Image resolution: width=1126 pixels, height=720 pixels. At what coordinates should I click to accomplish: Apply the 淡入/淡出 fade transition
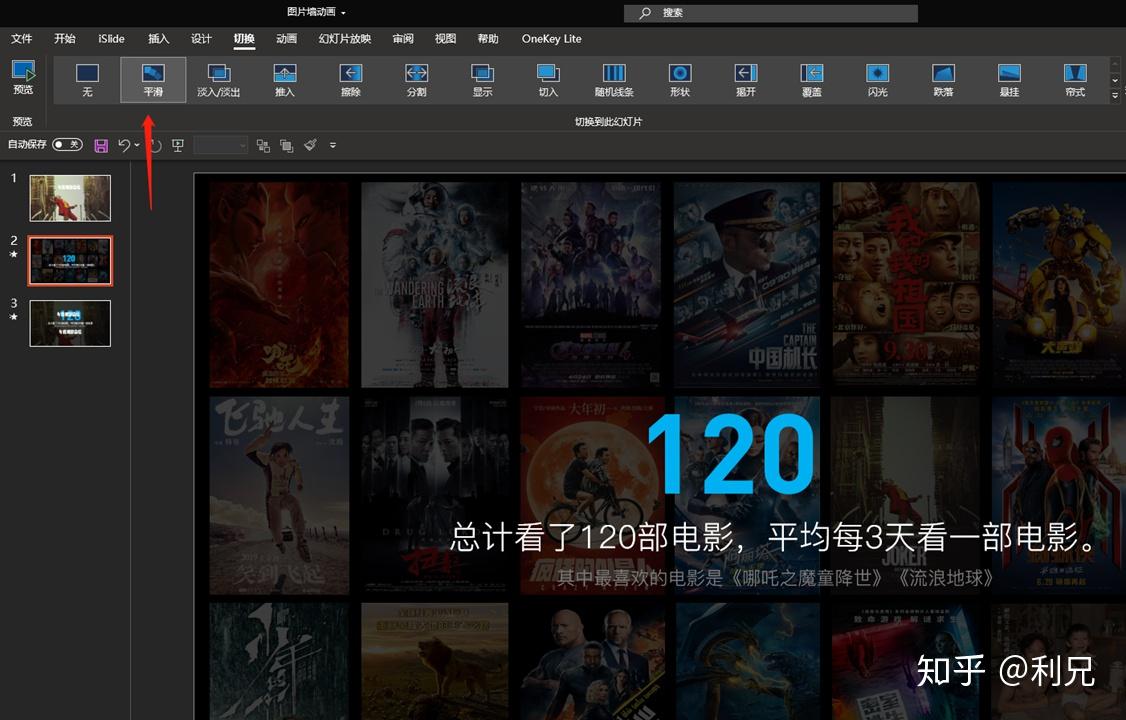[218, 80]
